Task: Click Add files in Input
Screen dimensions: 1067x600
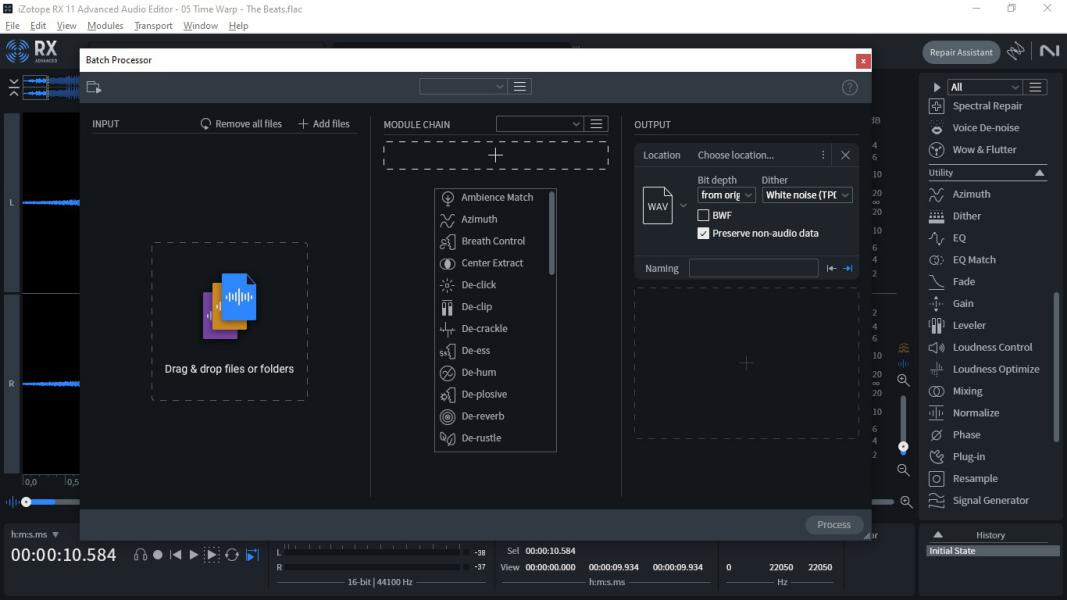Action: tap(324, 124)
